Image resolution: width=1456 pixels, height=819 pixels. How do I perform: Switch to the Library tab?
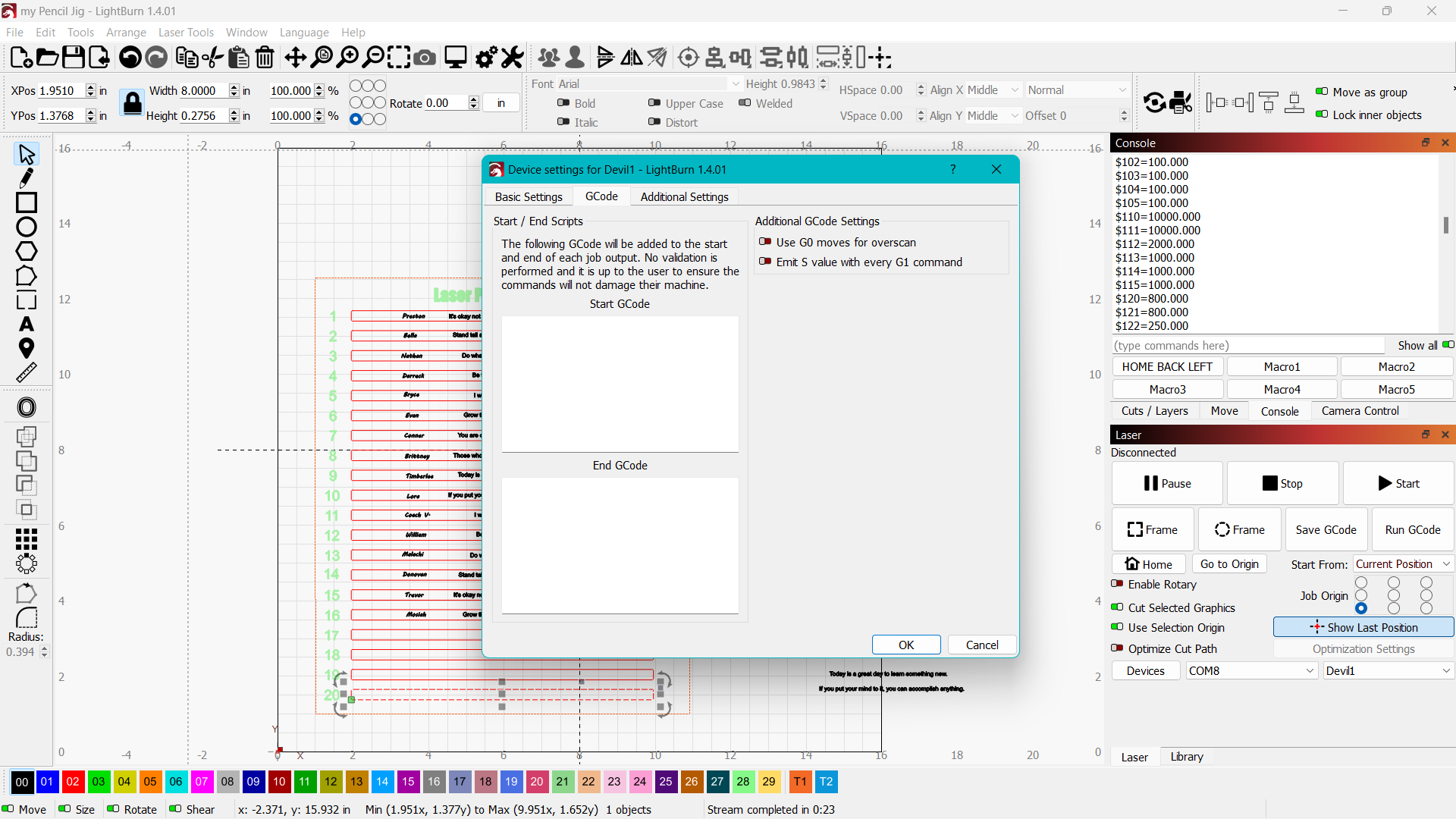click(x=1186, y=756)
